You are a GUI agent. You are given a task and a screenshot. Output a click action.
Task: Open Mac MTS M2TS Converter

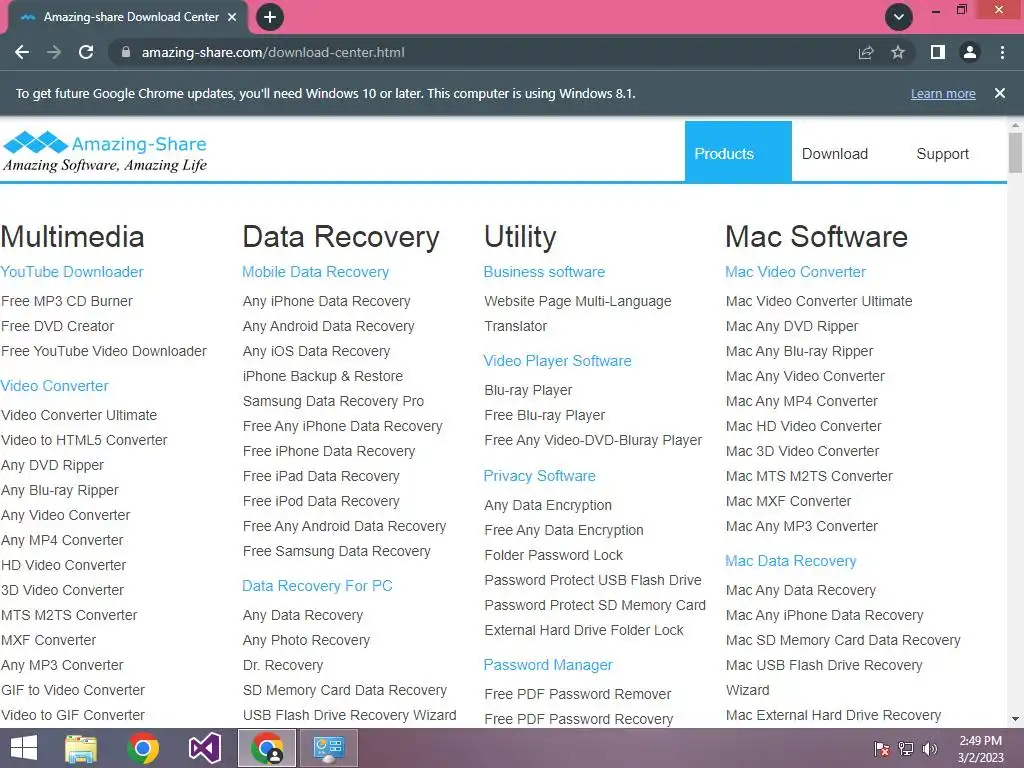pyautogui.click(x=809, y=476)
